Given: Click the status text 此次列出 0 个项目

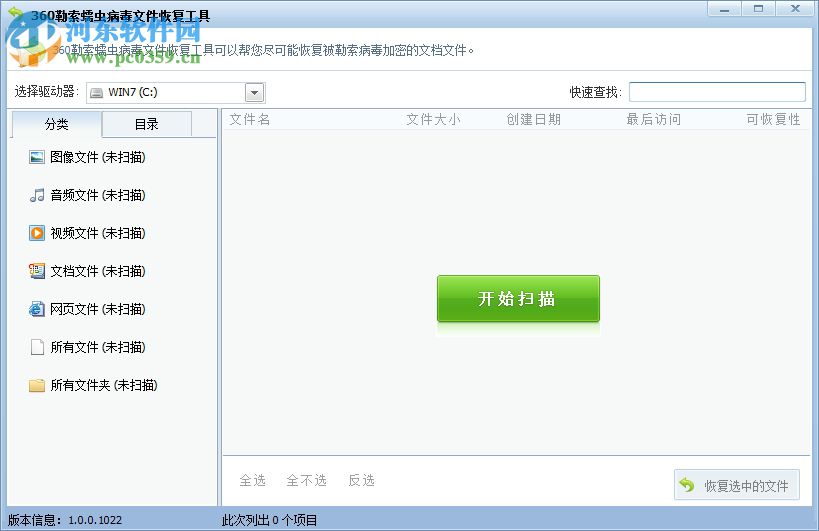Looking at the screenshot, I should [270, 520].
